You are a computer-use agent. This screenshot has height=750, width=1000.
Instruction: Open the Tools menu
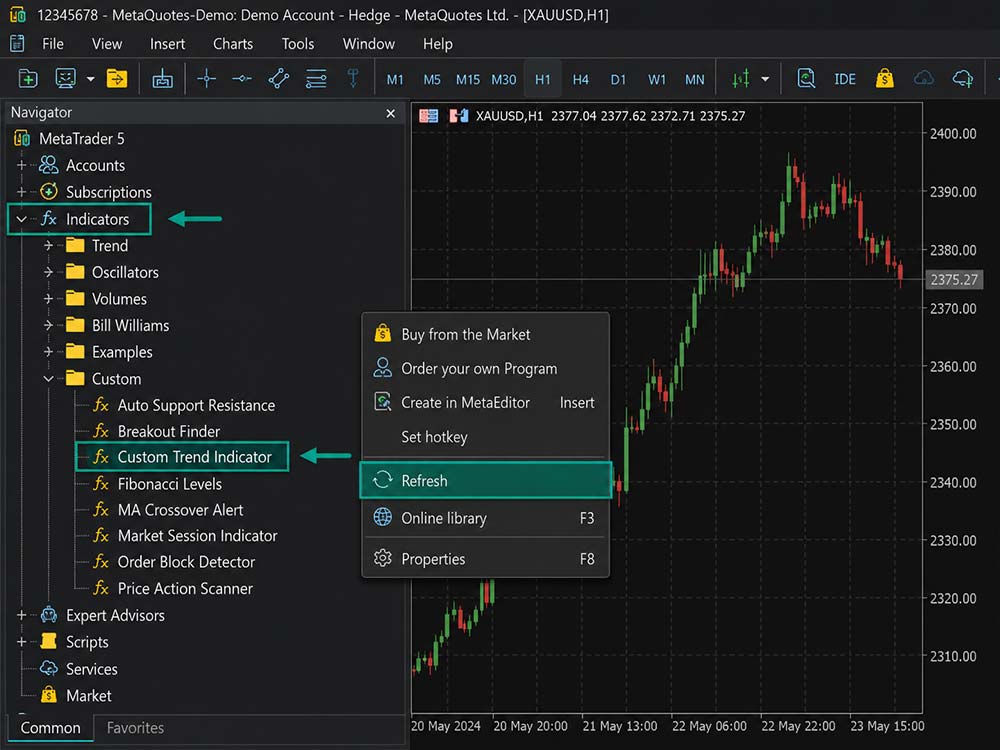[x=298, y=44]
